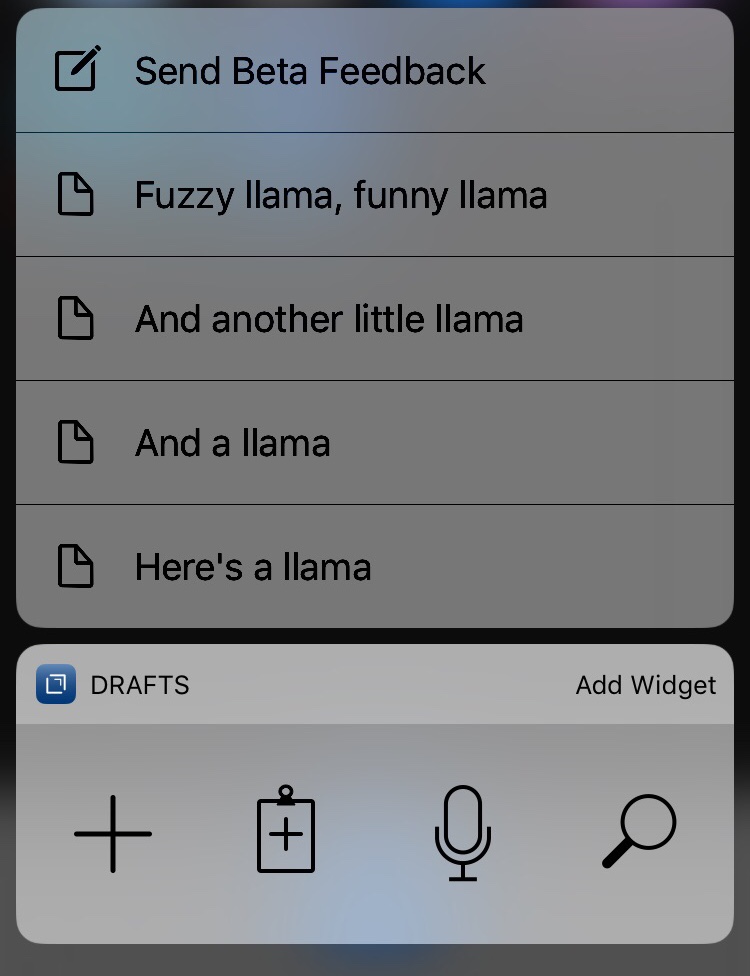Image resolution: width=750 pixels, height=976 pixels.
Task: Choose the 'And a llama' draft title
Action: pyautogui.click(x=233, y=443)
